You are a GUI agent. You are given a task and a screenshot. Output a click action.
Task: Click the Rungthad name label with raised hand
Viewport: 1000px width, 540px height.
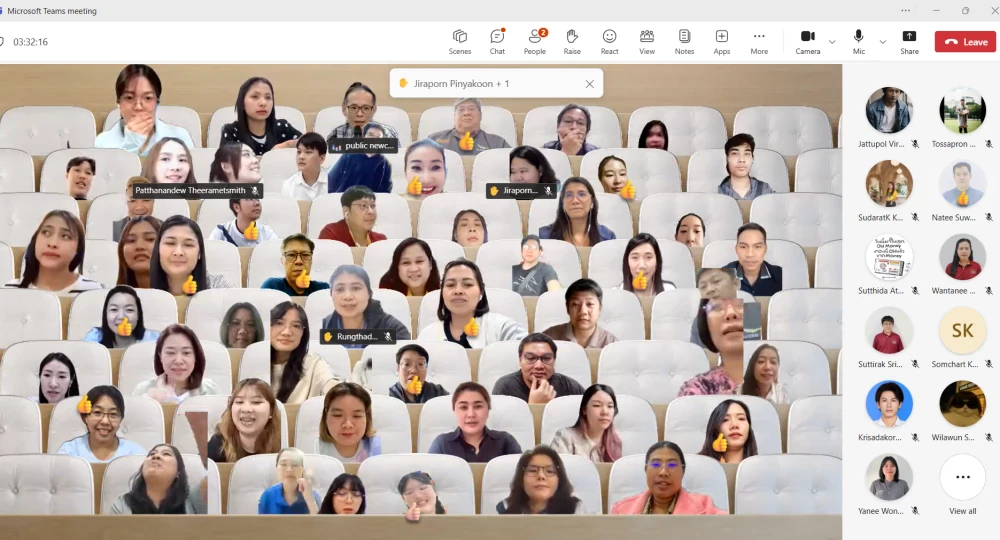pos(357,336)
